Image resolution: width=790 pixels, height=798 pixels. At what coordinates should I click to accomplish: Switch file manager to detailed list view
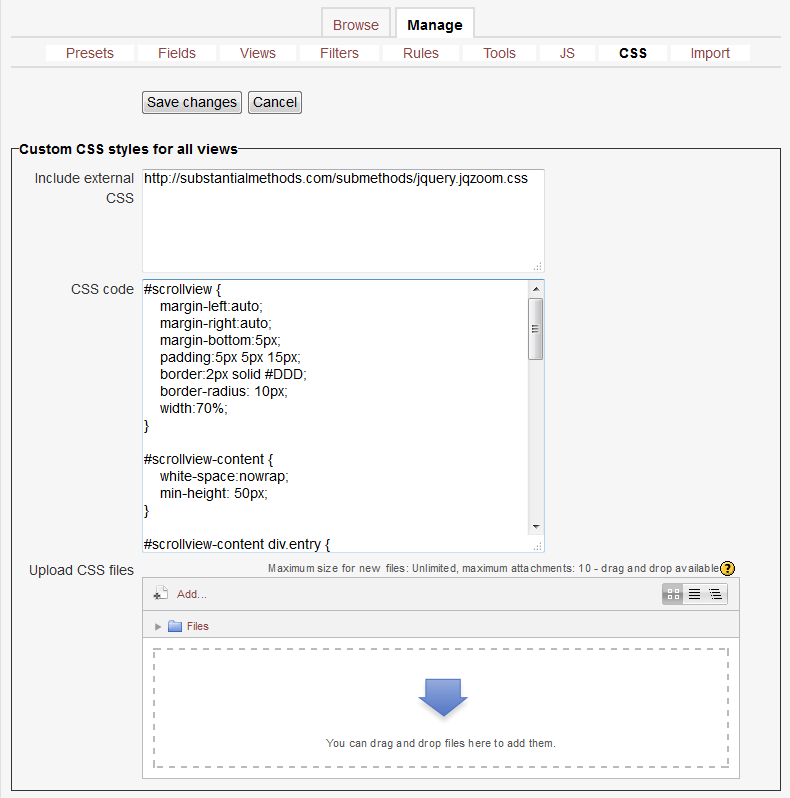coord(694,594)
